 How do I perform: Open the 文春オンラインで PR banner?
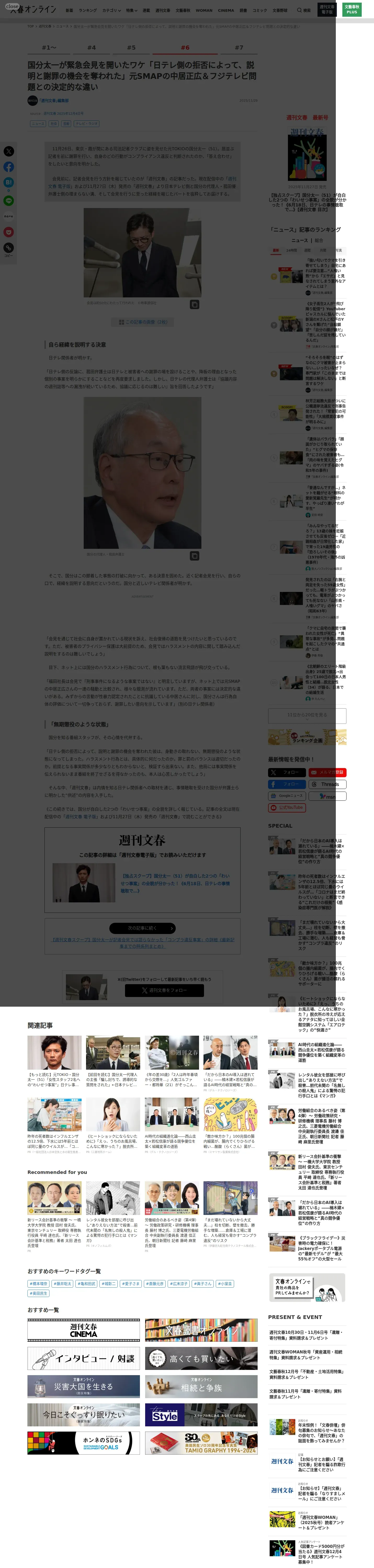[x=307, y=1287]
